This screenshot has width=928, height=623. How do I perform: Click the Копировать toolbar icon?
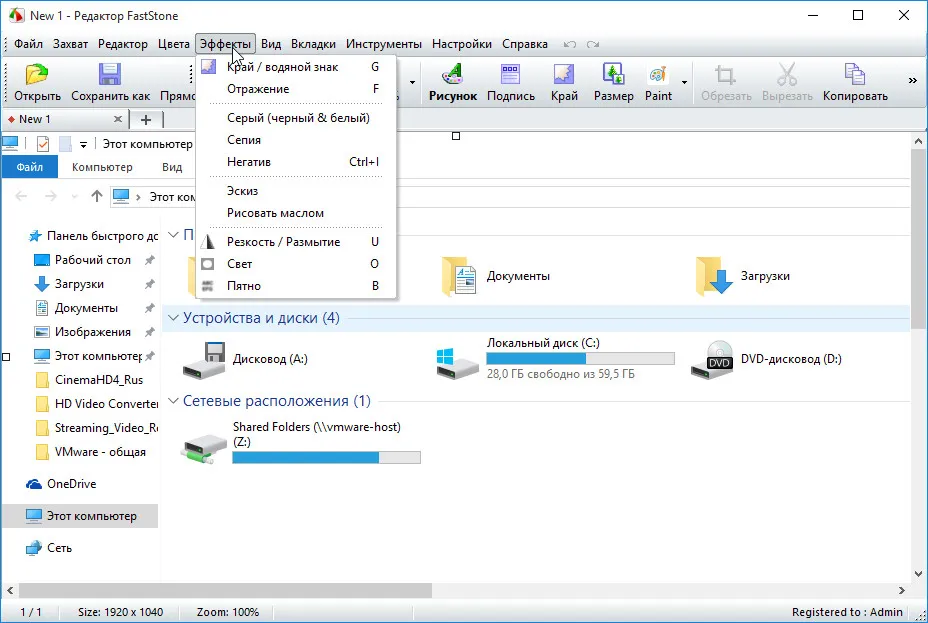point(855,75)
